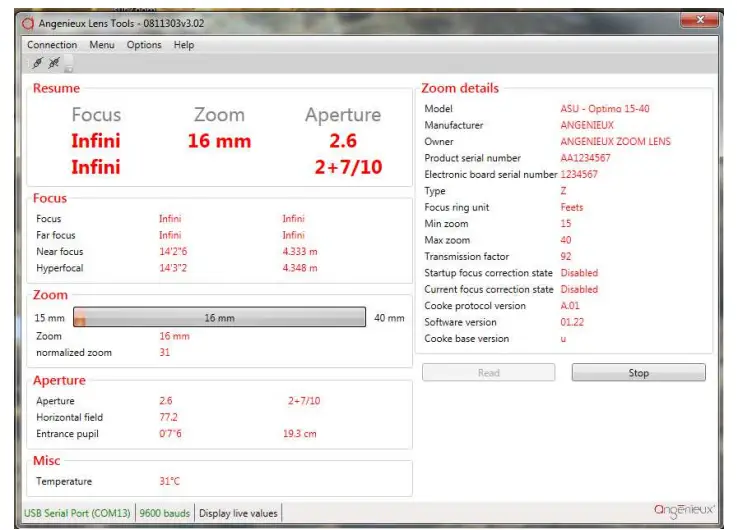
Task: Open the Menu menu
Action: pyautogui.click(x=102, y=45)
